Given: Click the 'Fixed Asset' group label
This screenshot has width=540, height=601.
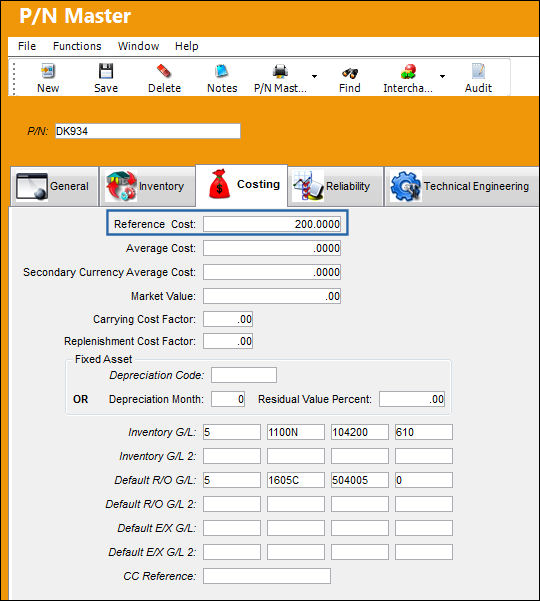Looking at the screenshot, I should [103, 359].
